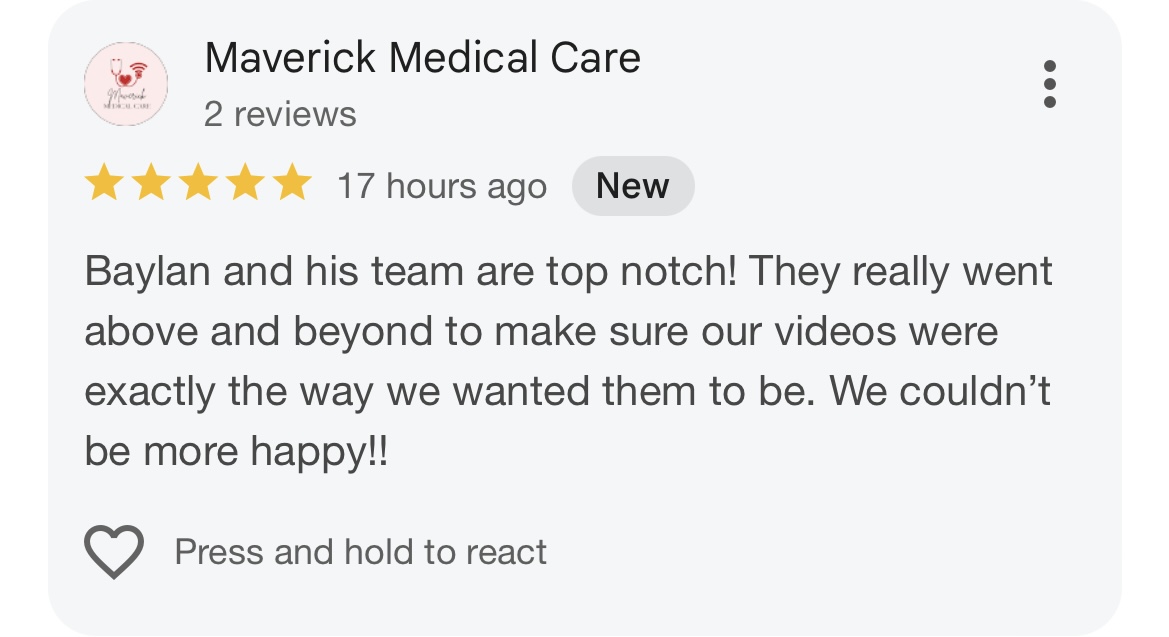The height and width of the screenshot is (637, 1169).
Task: Select the second gold rating star
Action: (151, 183)
